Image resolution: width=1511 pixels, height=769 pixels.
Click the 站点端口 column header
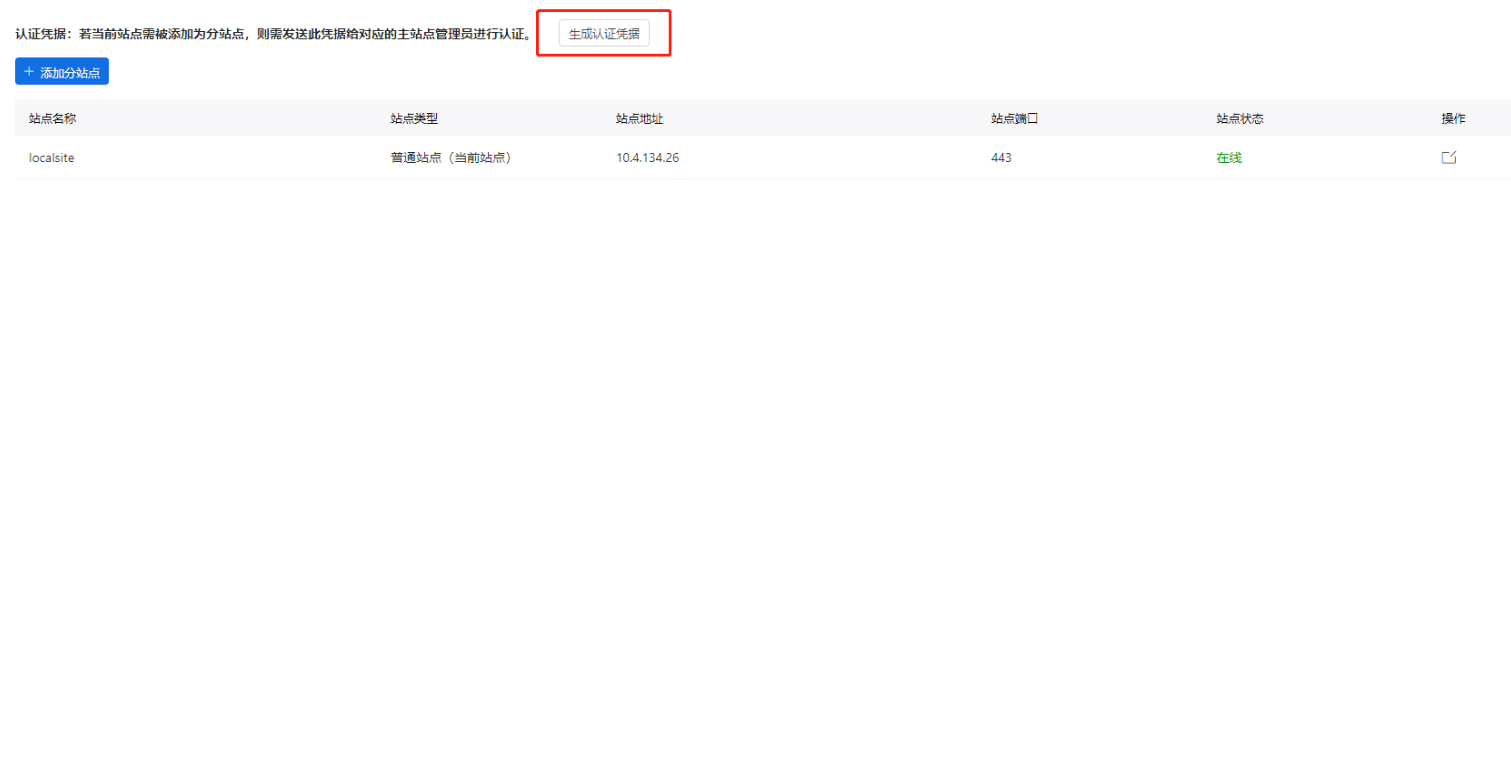(x=1015, y=118)
